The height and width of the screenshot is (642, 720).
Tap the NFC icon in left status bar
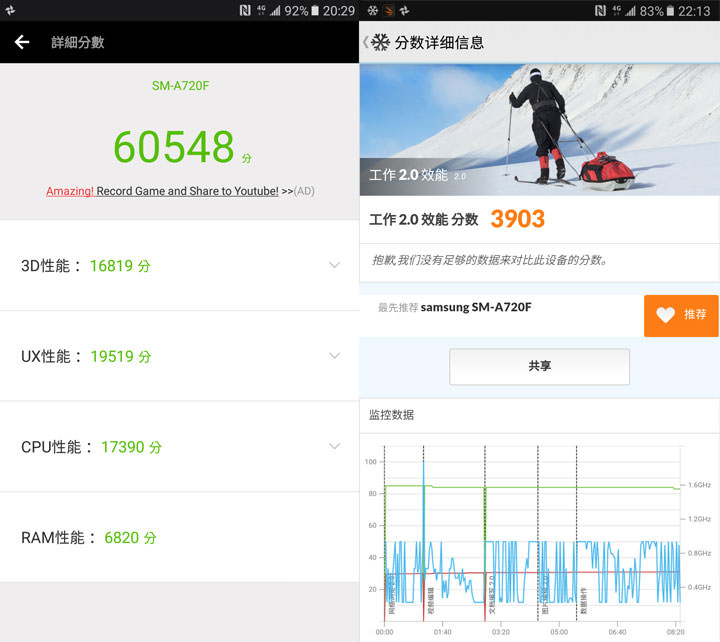pos(245,11)
